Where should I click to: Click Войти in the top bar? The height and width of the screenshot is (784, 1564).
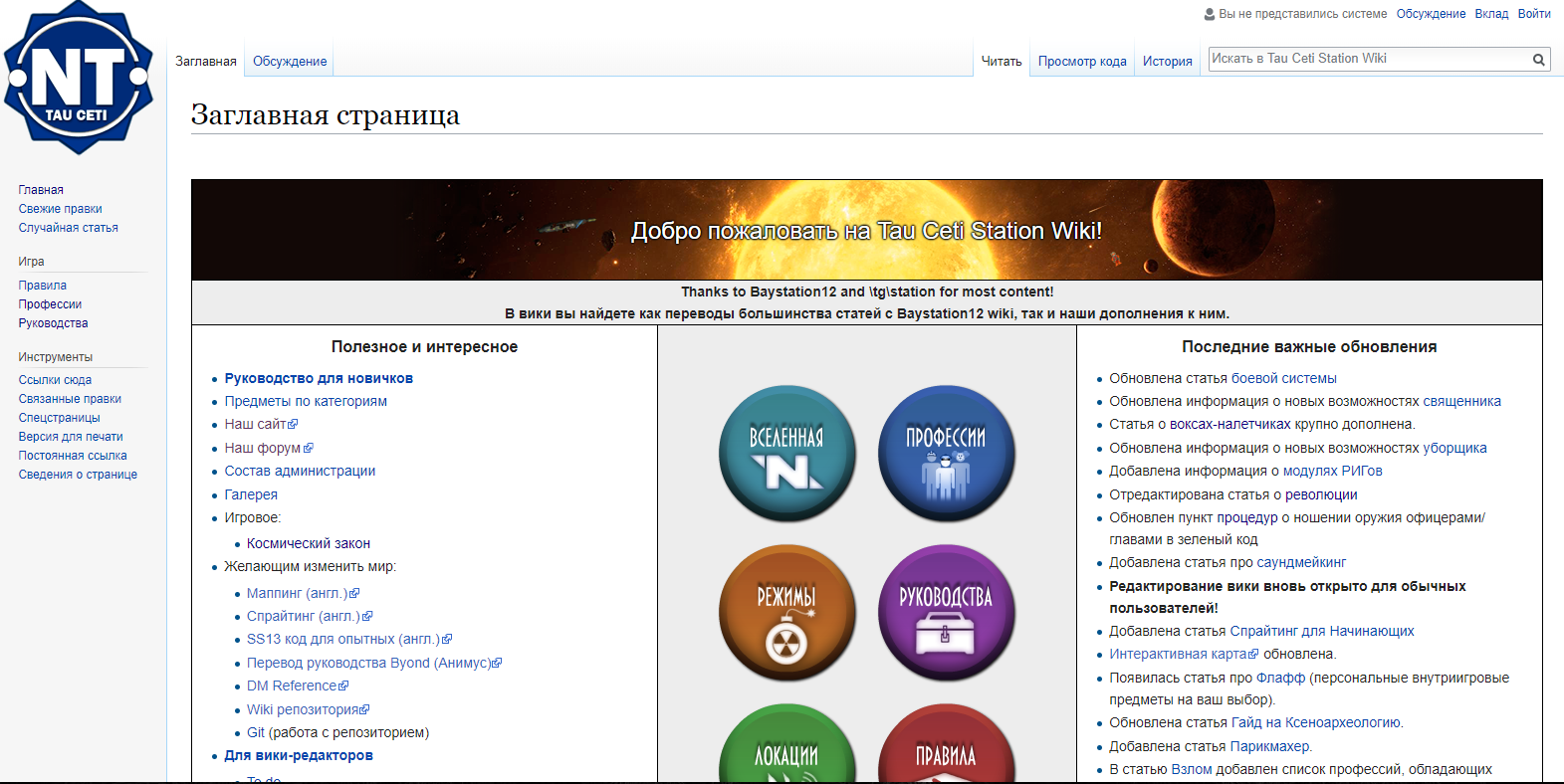(1534, 14)
